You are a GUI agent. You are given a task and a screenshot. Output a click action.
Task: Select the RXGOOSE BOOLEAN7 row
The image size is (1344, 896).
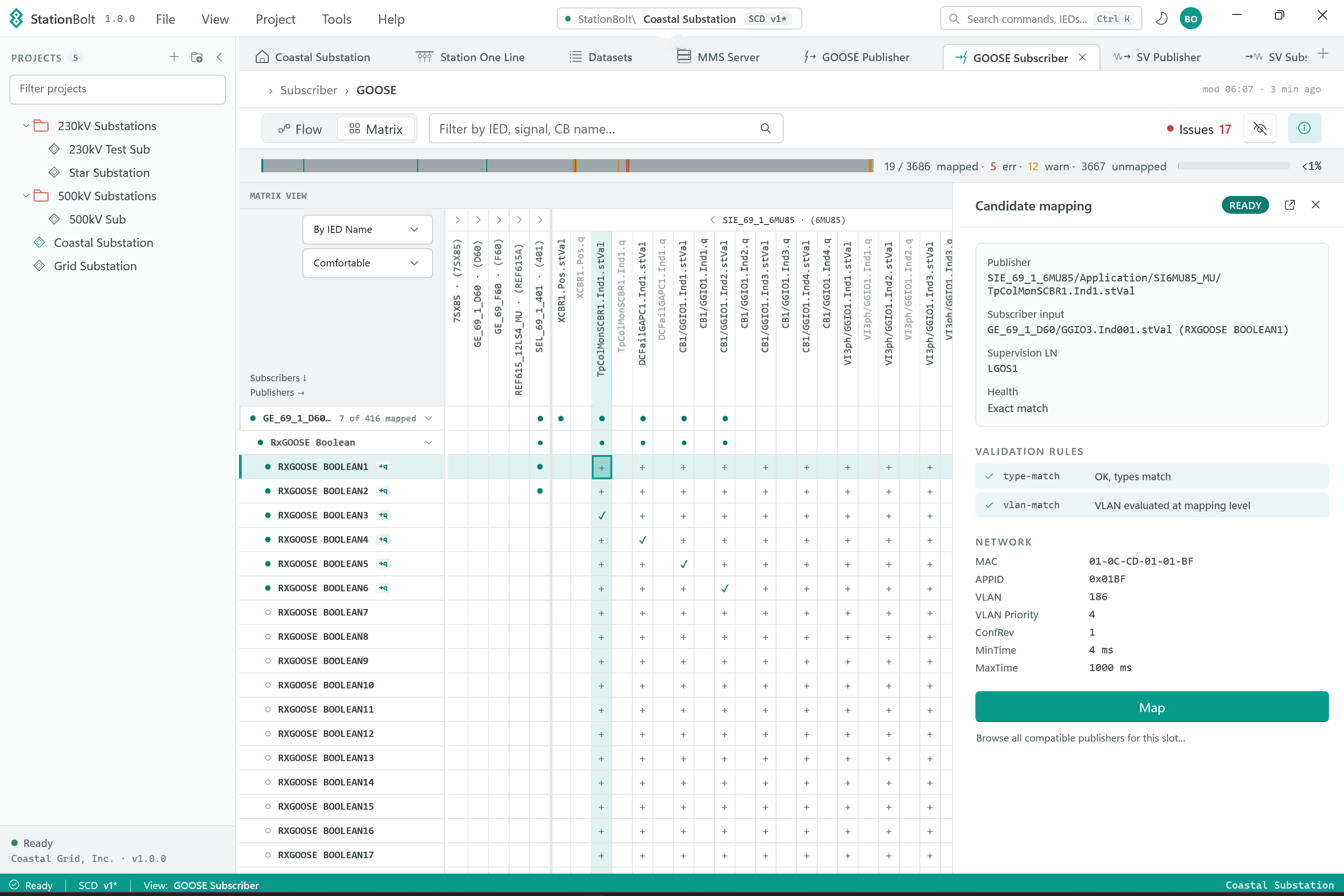coord(342,613)
